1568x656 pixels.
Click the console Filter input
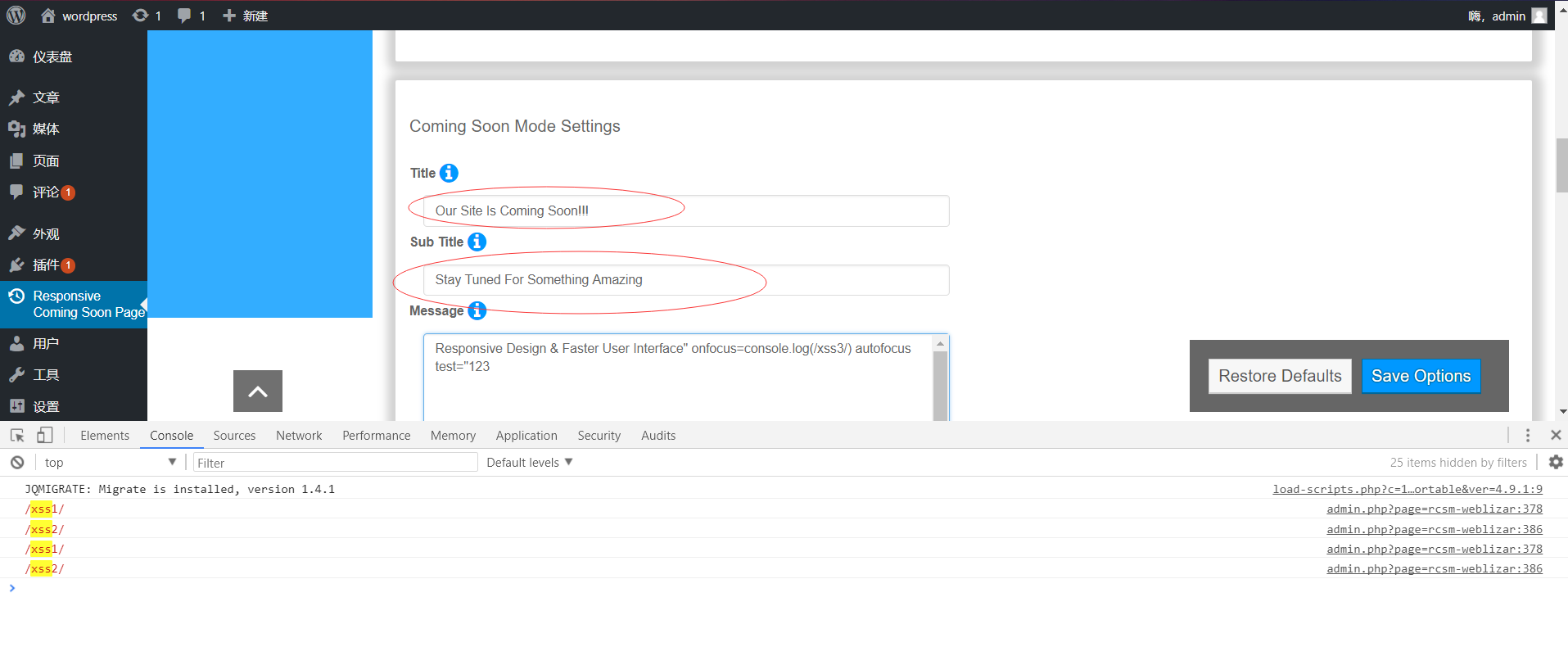pyautogui.click(x=336, y=463)
